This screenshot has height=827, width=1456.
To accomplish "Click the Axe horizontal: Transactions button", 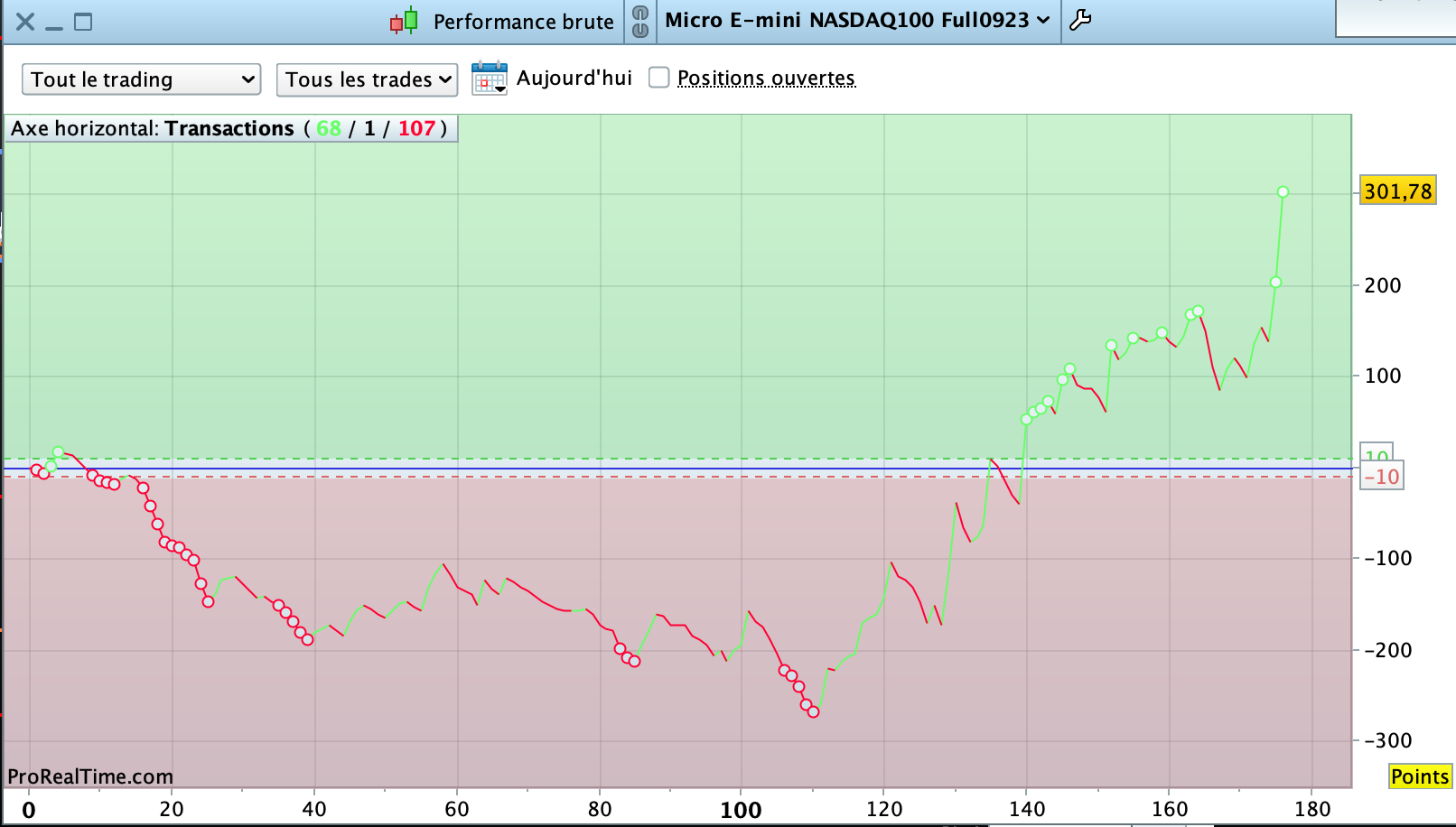I will pos(230,128).
